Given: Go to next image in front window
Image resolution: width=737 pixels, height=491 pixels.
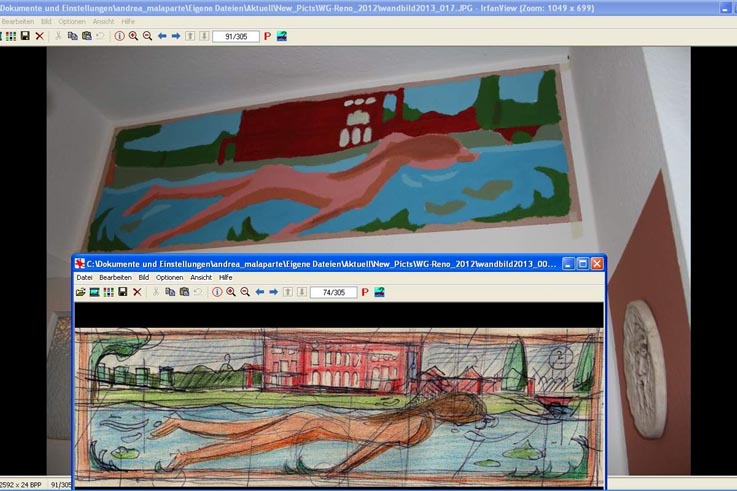Looking at the screenshot, I should click(273, 292).
